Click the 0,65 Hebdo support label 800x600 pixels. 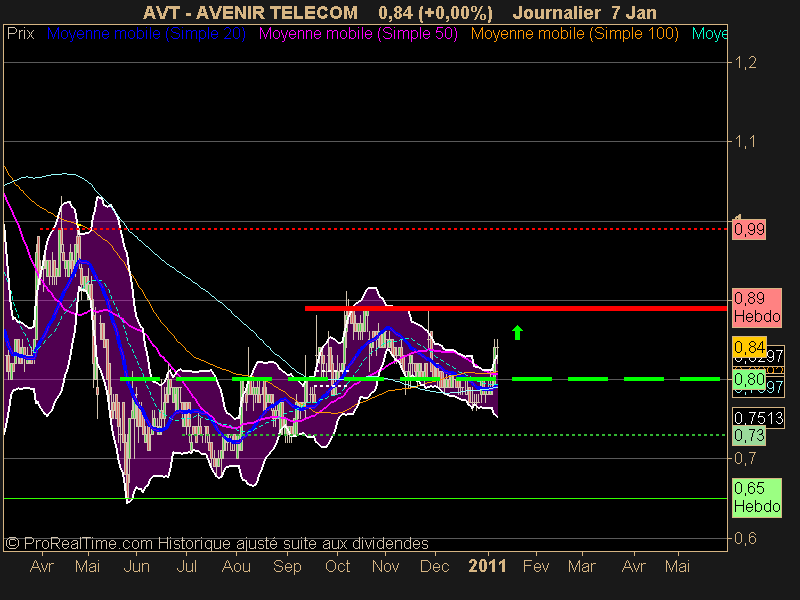(757, 497)
